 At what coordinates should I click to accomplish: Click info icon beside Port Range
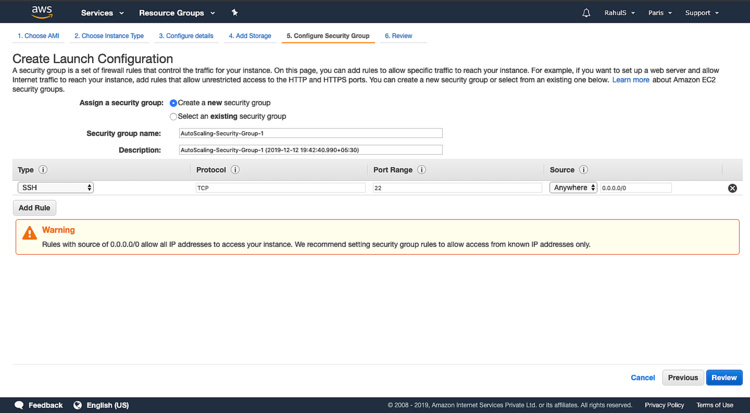pyautogui.click(x=421, y=170)
